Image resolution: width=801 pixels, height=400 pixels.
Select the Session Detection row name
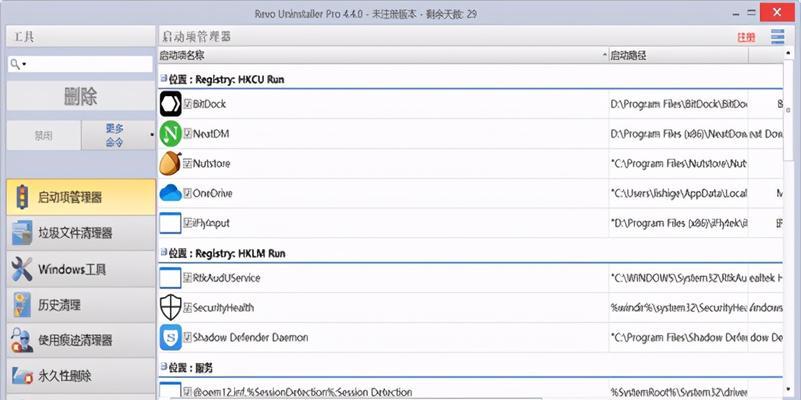click(302, 392)
